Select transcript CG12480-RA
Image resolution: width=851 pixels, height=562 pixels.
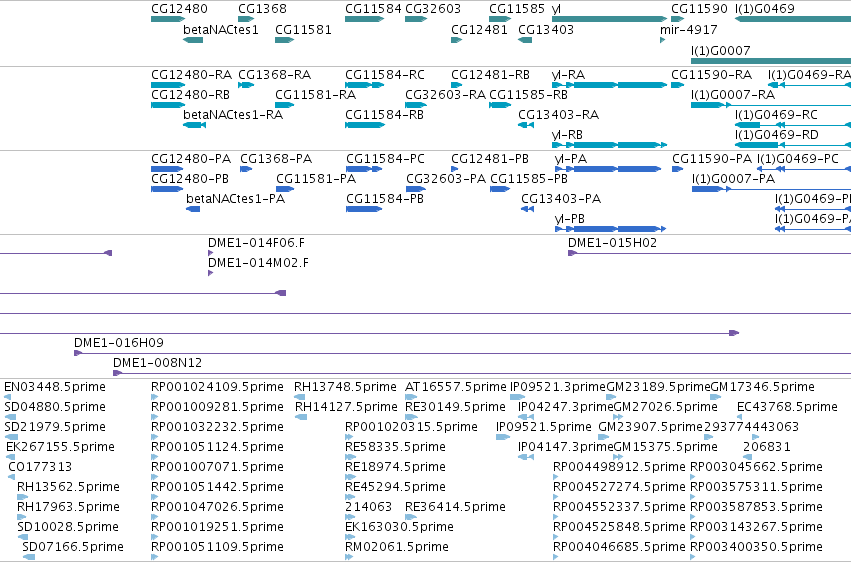point(168,85)
